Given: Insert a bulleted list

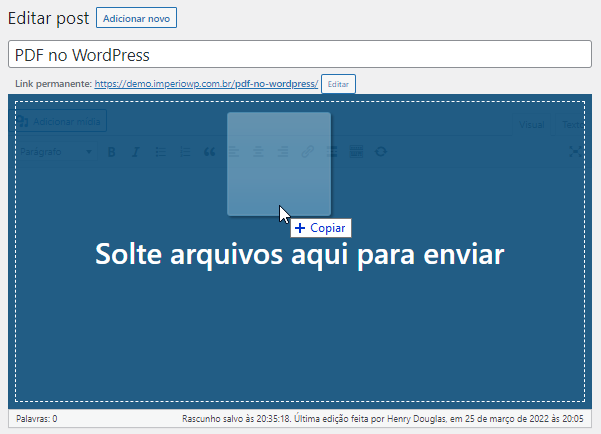Looking at the screenshot, I should pos(160,152).
